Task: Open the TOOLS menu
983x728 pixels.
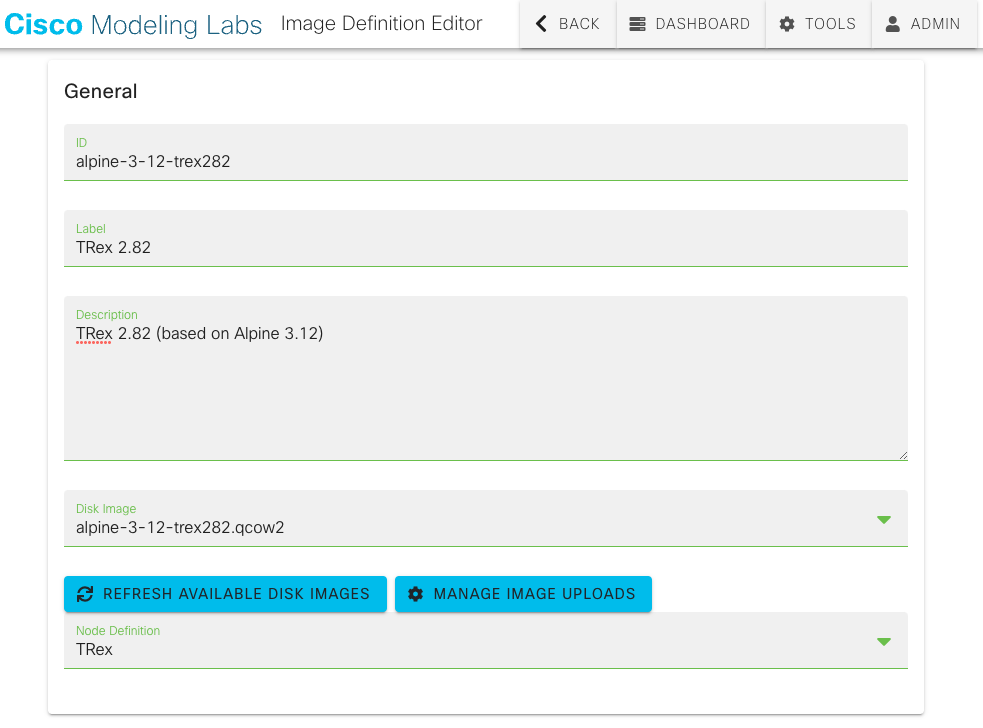Action: point(818,24)
